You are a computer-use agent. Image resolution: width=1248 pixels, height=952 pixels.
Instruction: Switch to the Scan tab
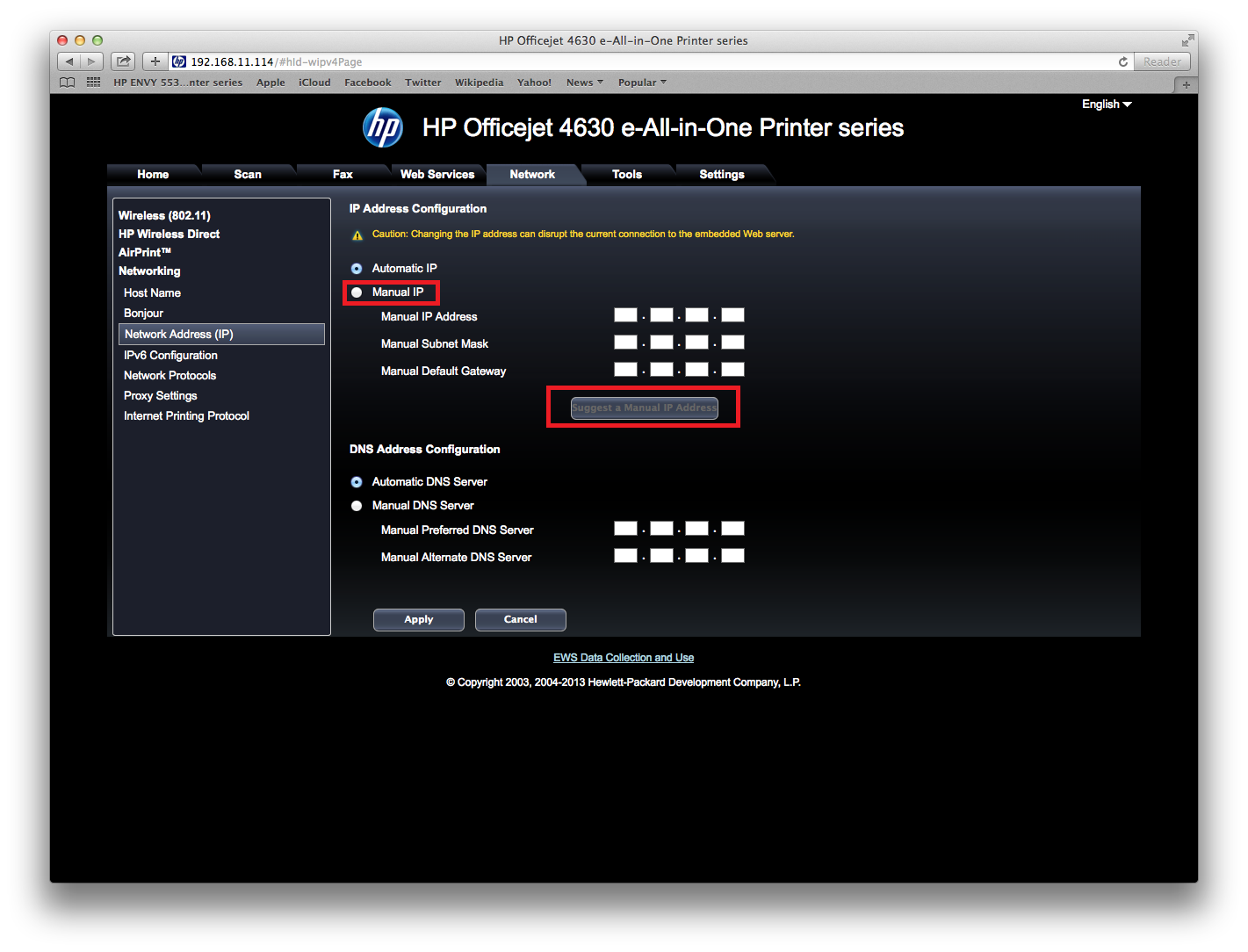click(x=248, y=175)
